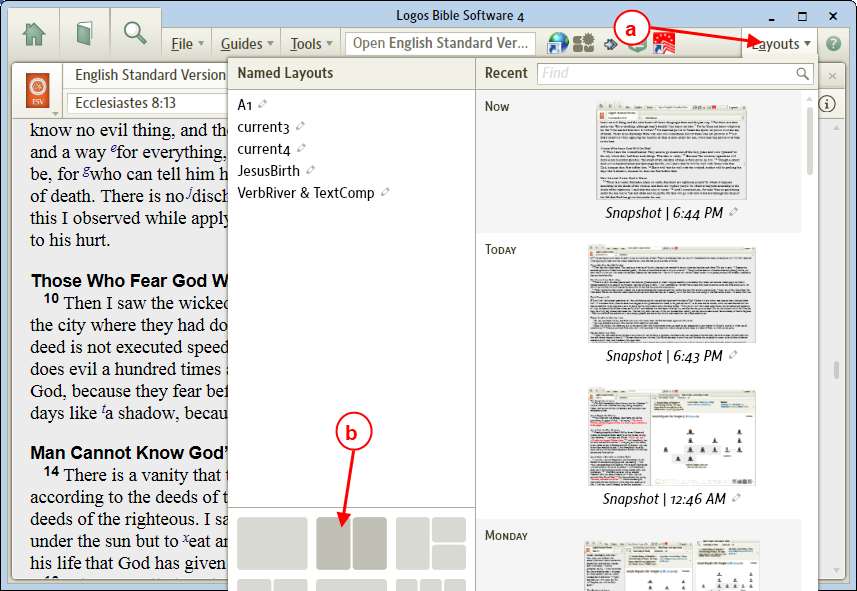Choose the single-pane layout tile
The width and height of the screenshot is (857, 591).
point(272,543)
